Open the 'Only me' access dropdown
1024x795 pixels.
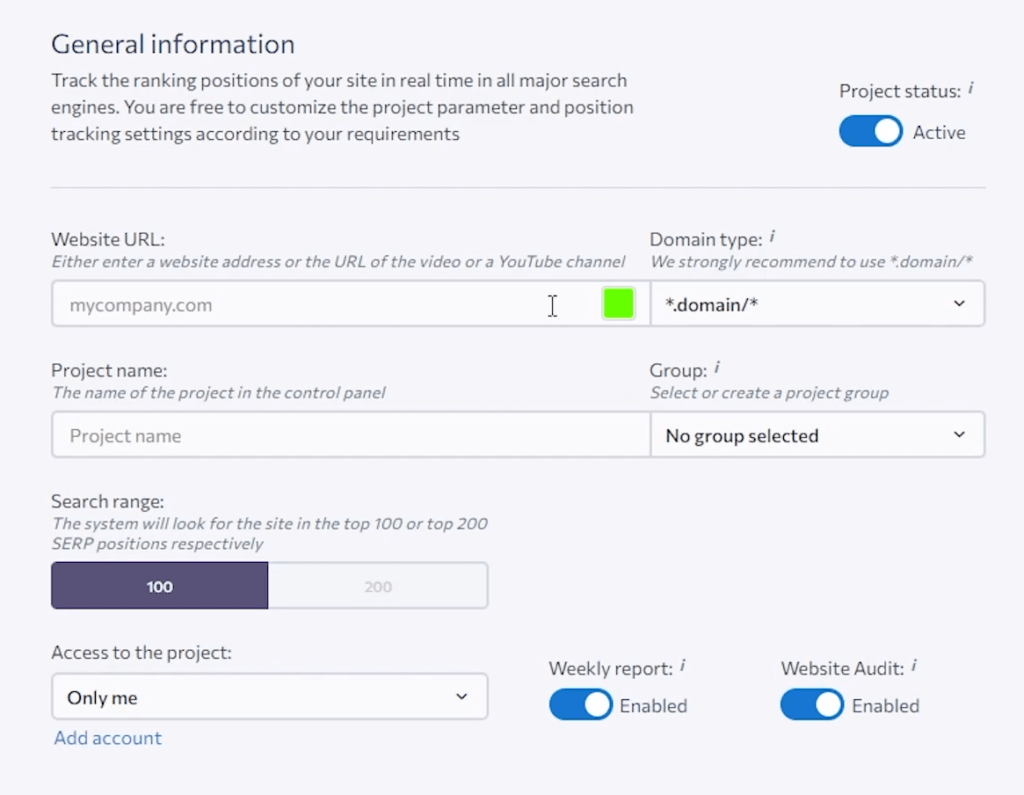(x=269, y=697)
